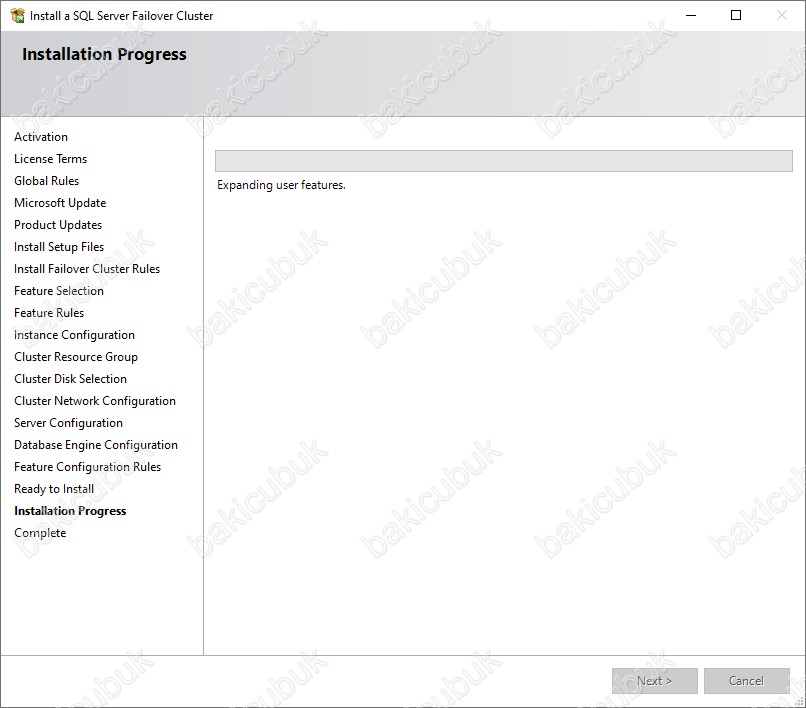The image size is (806, 708).
Task: Select the Cluster Resource Group step
Action: click(76, 357)
